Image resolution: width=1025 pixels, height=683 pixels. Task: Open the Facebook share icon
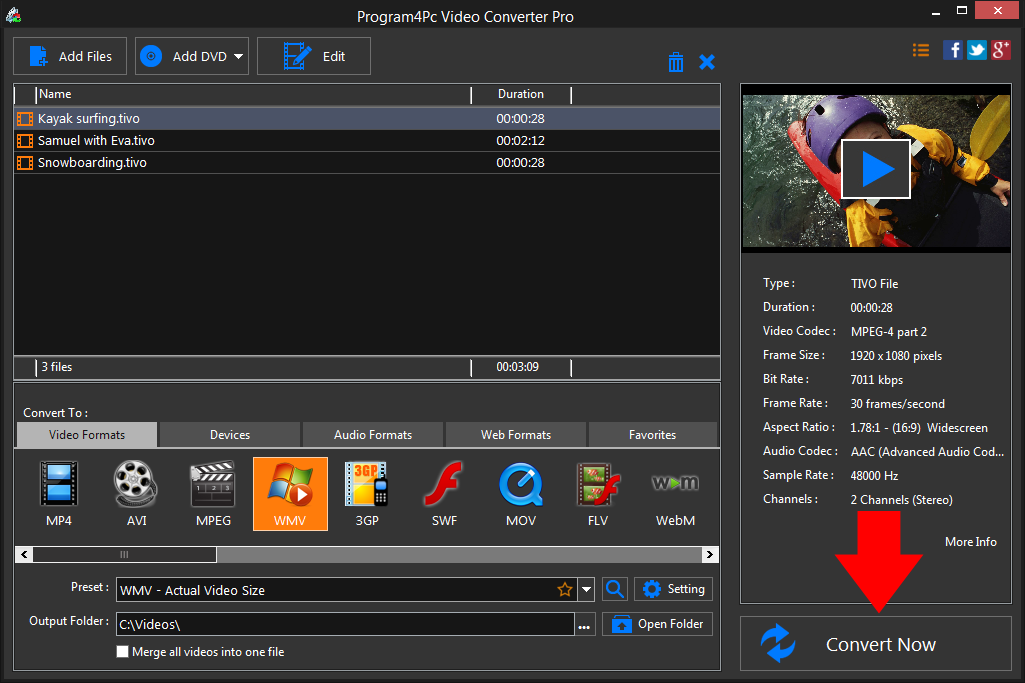click(952, 50)
